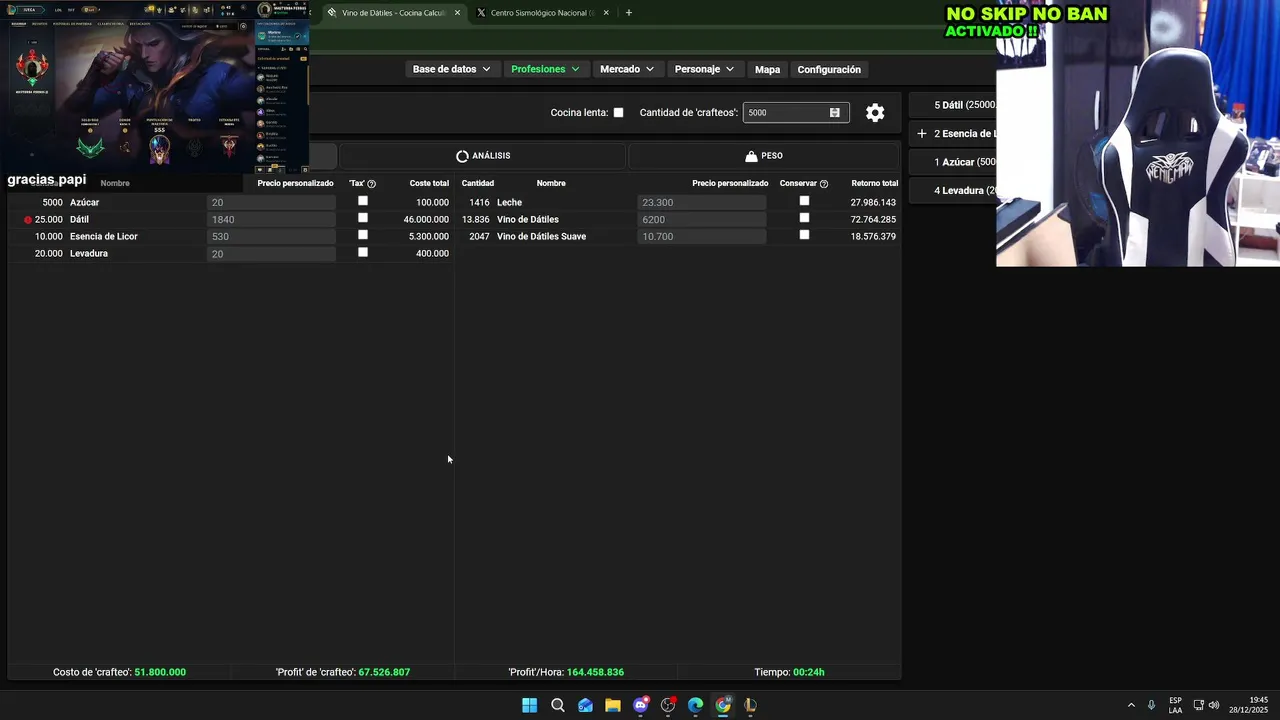This screenshot has width=1280, height=720.
Task: Edit custom price 20 for Azúcar
Action: pos(271,203)
